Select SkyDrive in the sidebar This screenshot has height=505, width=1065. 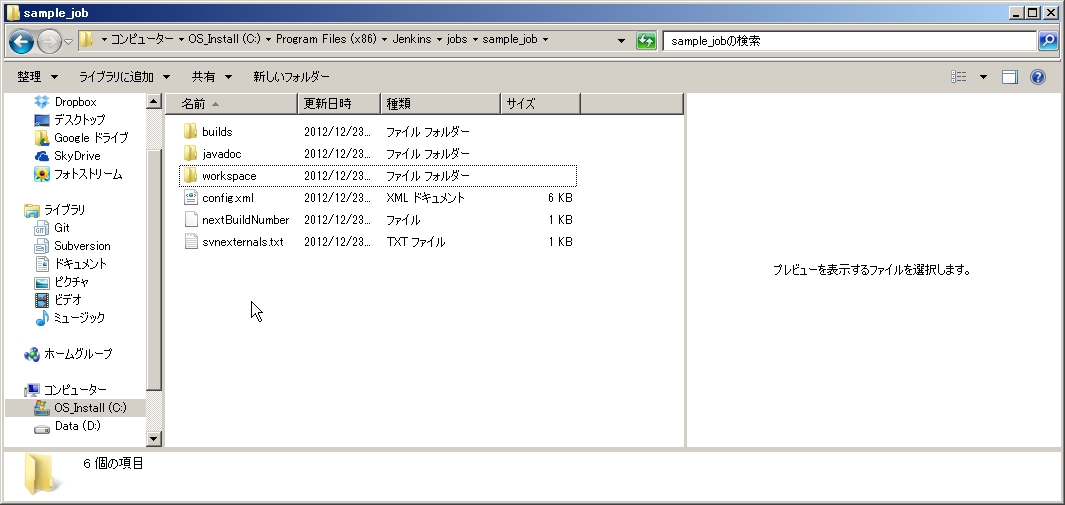(x=77, y=155)
